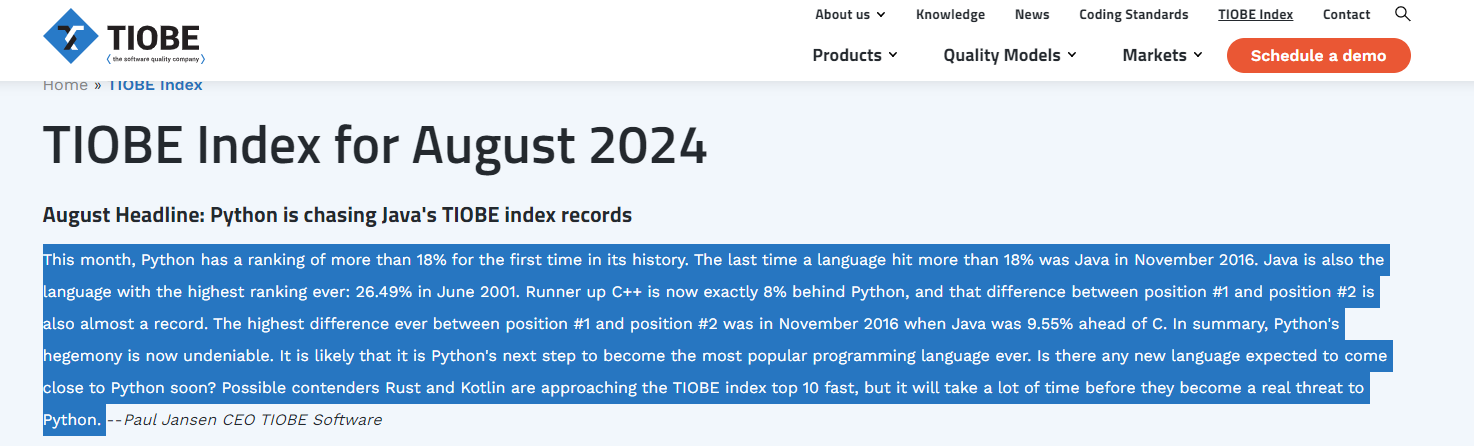Expand the About us chevron
This screenshot has width=1474, height=446.
(x=881, y=15)
